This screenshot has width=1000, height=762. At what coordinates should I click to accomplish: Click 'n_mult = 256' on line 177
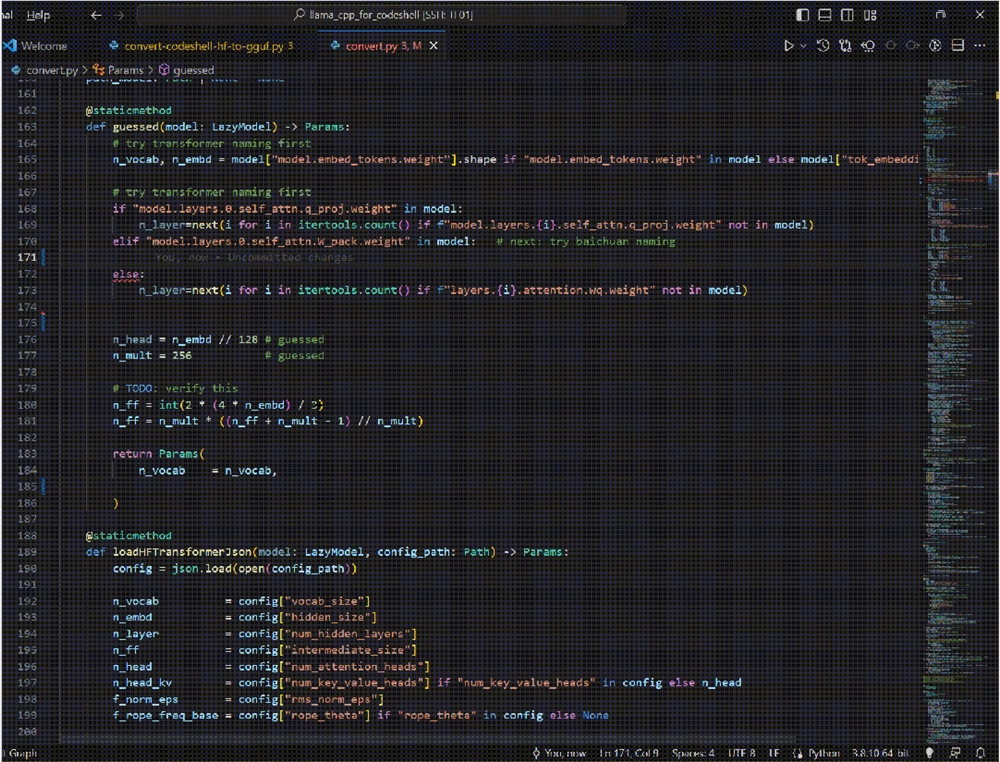(x=152, y=355)
